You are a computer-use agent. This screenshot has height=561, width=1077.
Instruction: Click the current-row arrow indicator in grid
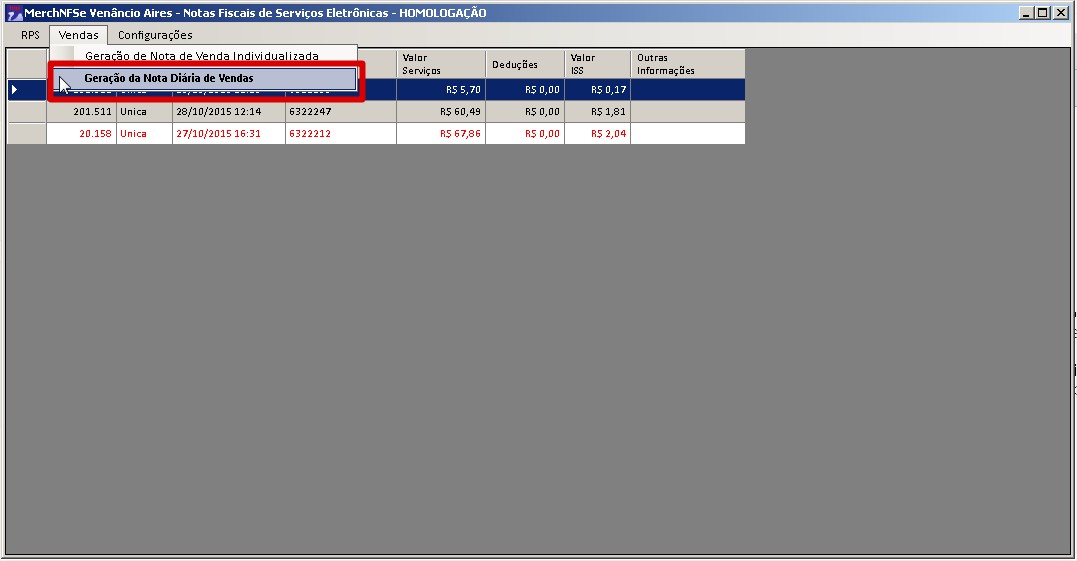[15, 90]
